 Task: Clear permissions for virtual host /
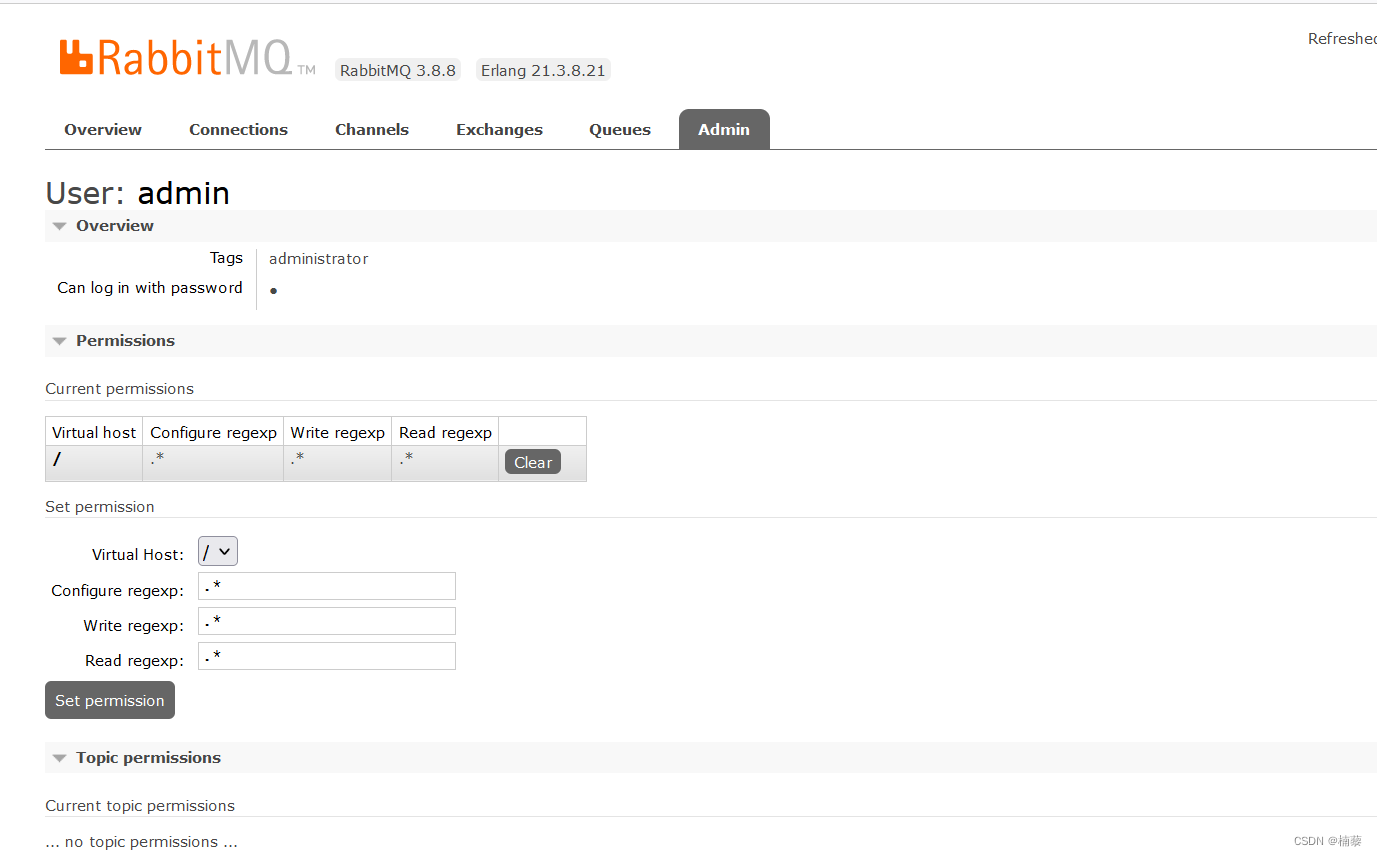(x=533, y=462)
